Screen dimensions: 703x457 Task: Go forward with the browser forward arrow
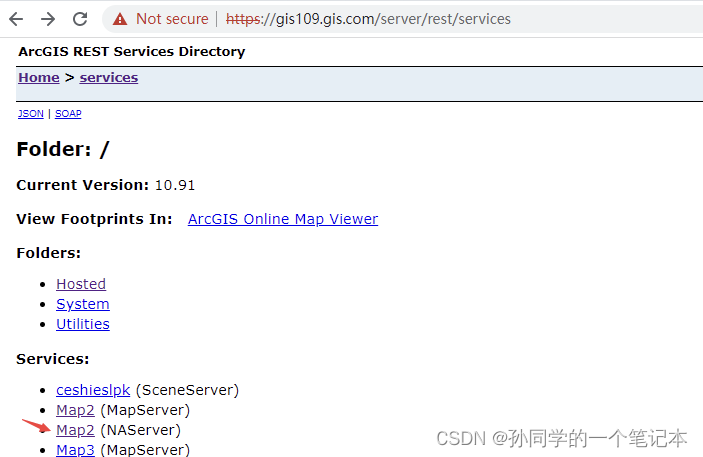48,19
